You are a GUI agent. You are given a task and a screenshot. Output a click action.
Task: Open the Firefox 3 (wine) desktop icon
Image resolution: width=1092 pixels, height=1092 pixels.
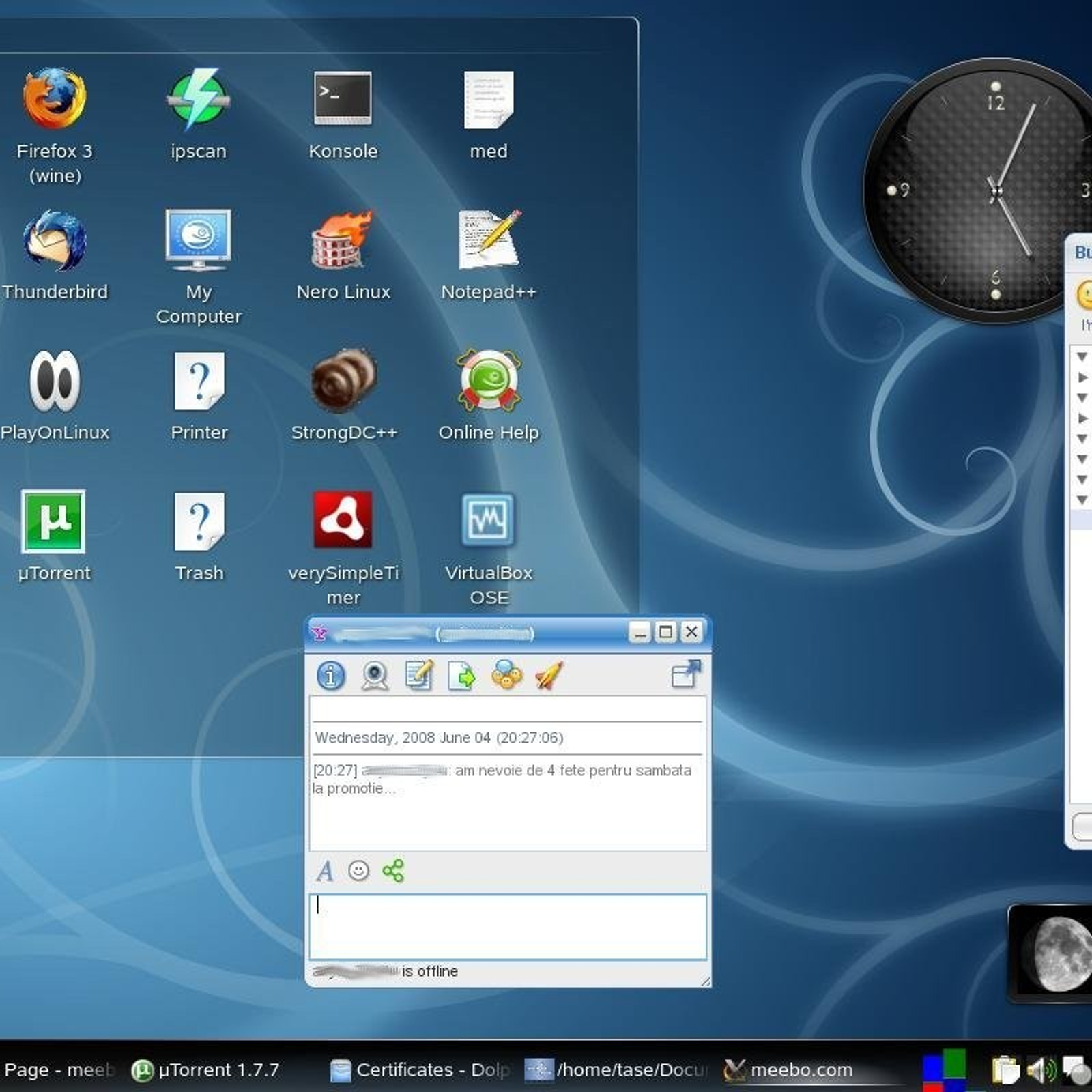55,99
